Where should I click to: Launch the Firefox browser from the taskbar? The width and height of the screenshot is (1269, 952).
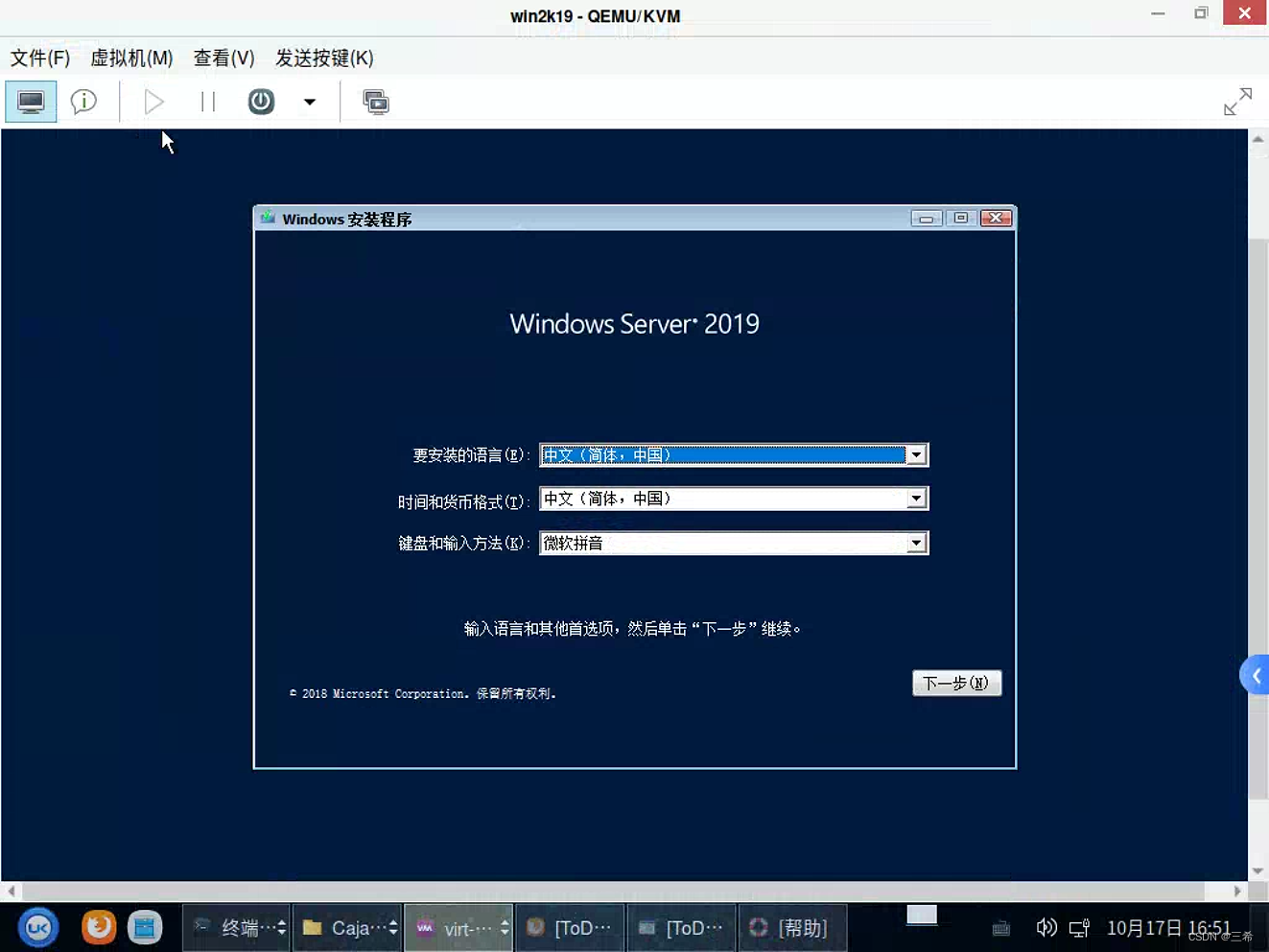[98, 927]
